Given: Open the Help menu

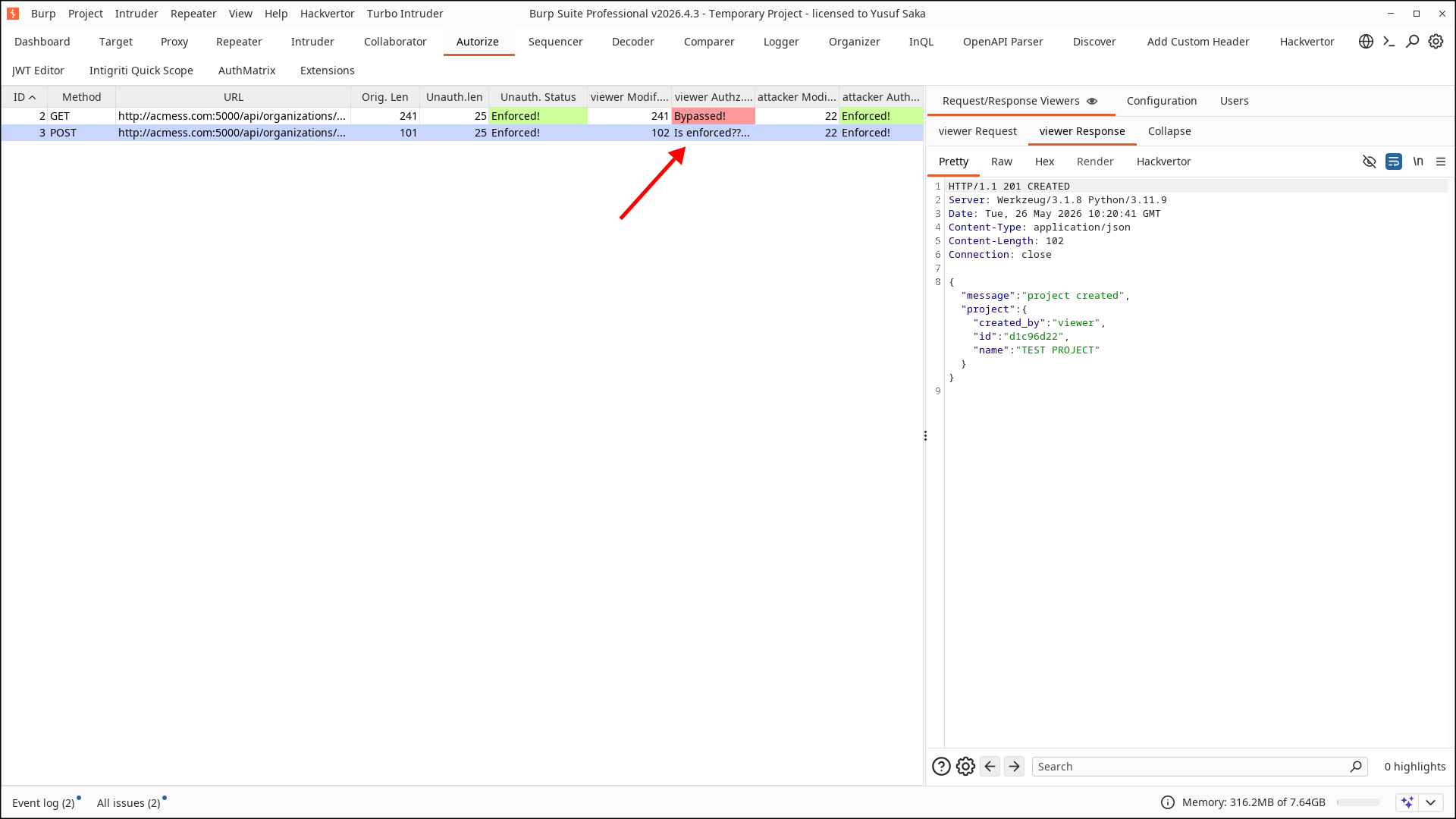Looking at the screenshot, I should pyautogui.click(x=276, y=14).
